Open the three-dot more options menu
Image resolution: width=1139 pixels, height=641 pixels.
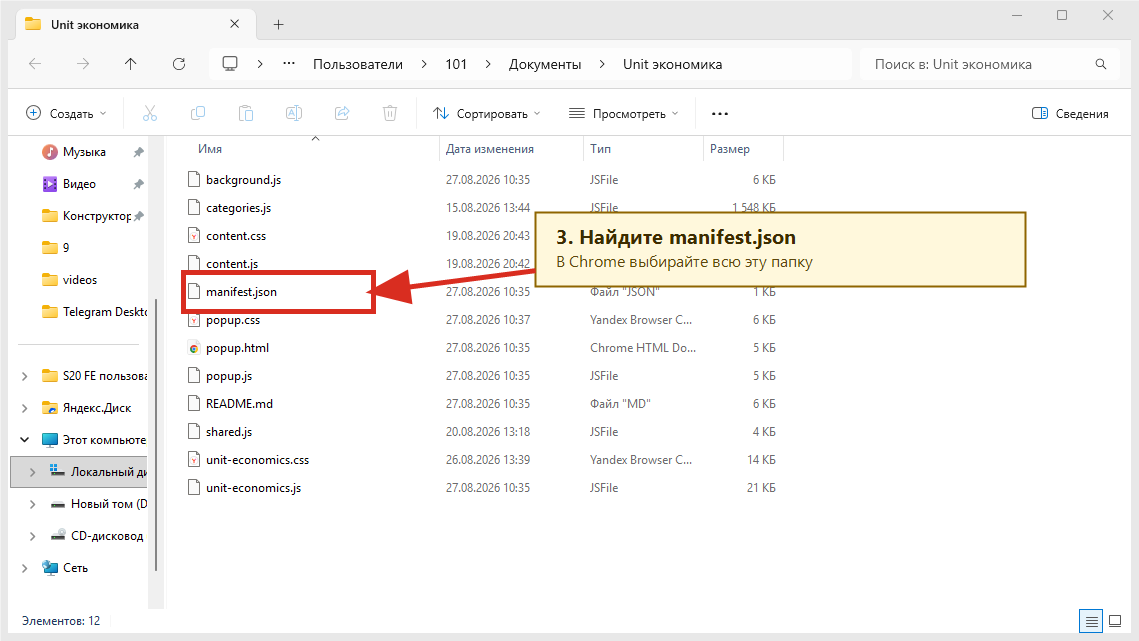720,113
